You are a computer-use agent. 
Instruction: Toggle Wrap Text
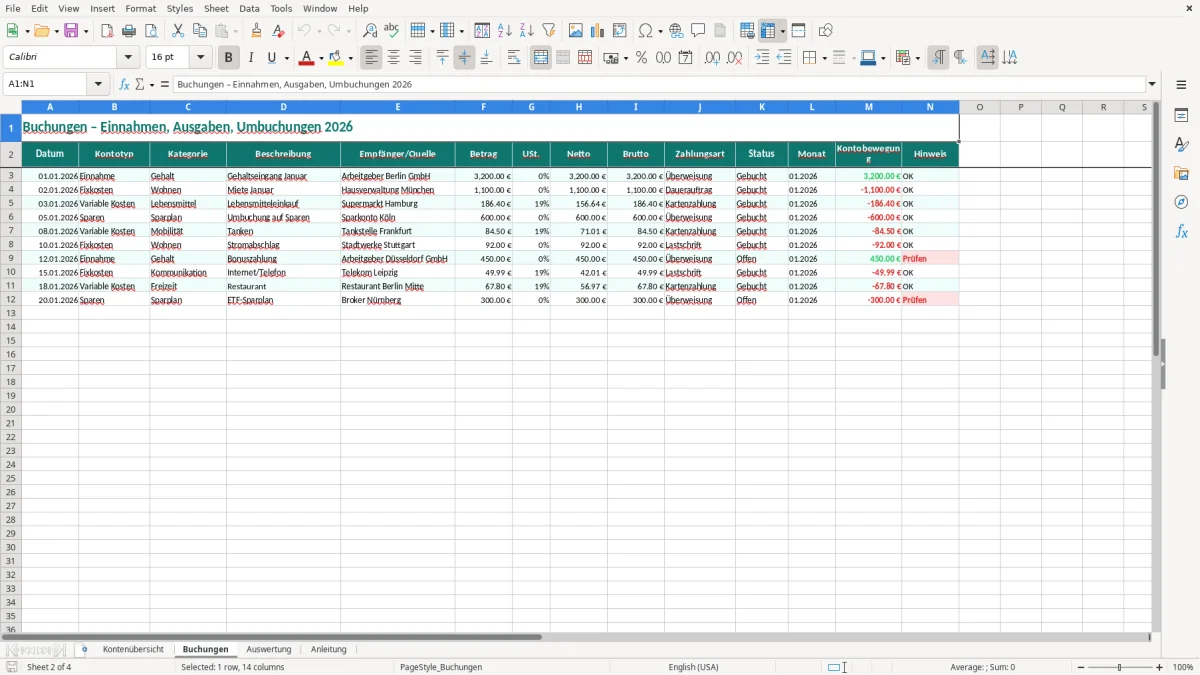[x=513, y=58]
